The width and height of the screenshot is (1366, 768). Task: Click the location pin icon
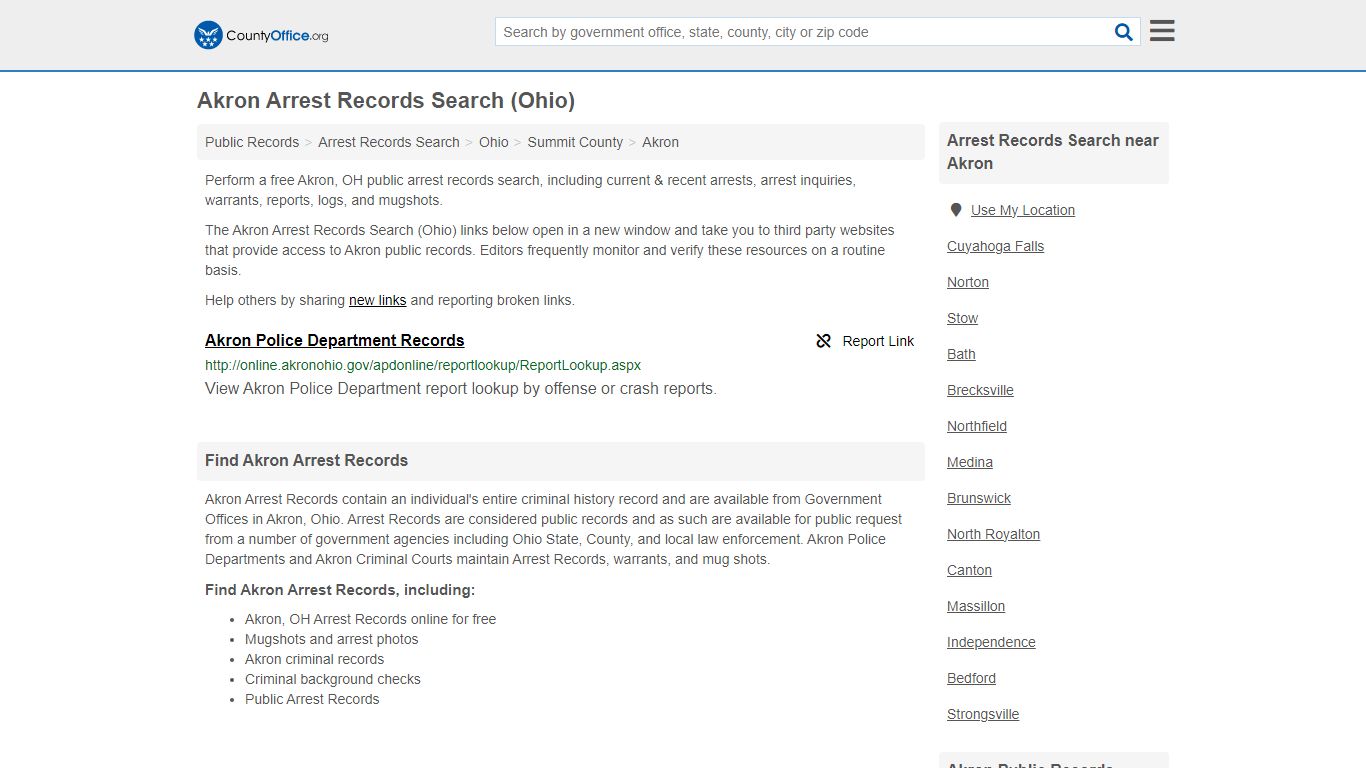point(956,210)
